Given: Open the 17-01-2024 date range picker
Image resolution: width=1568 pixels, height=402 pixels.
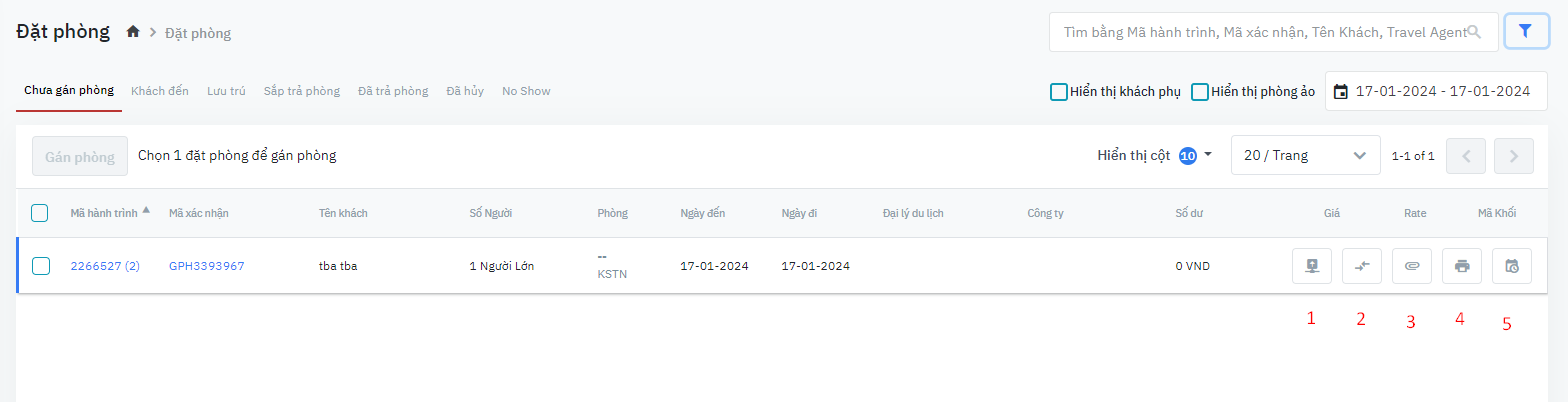Looking at the screenshot, I should click(x=1432, y=91).
